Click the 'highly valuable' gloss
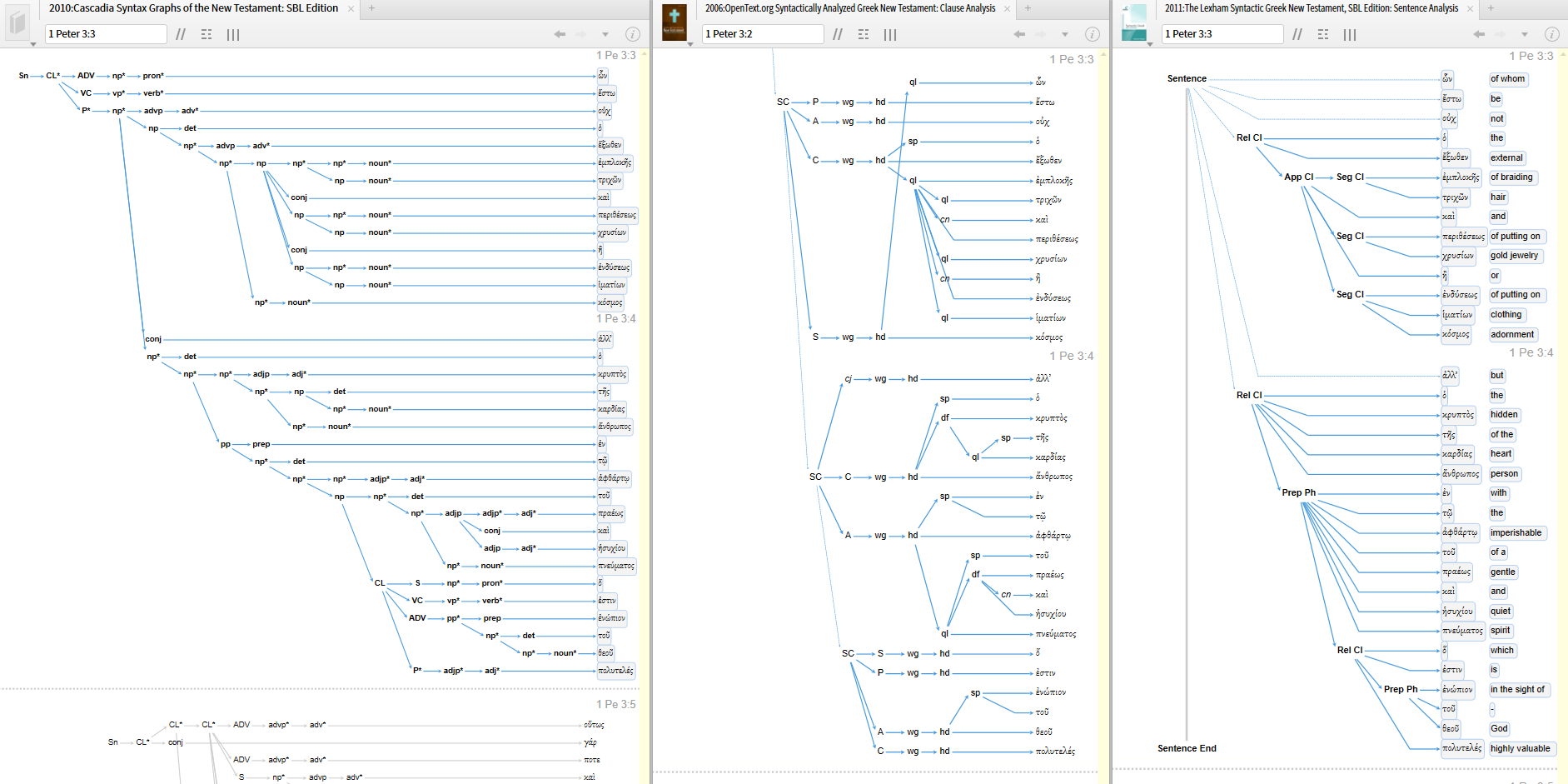Image resolution: width=1568 pixels, height=784 pixels. pos(1521,749)
